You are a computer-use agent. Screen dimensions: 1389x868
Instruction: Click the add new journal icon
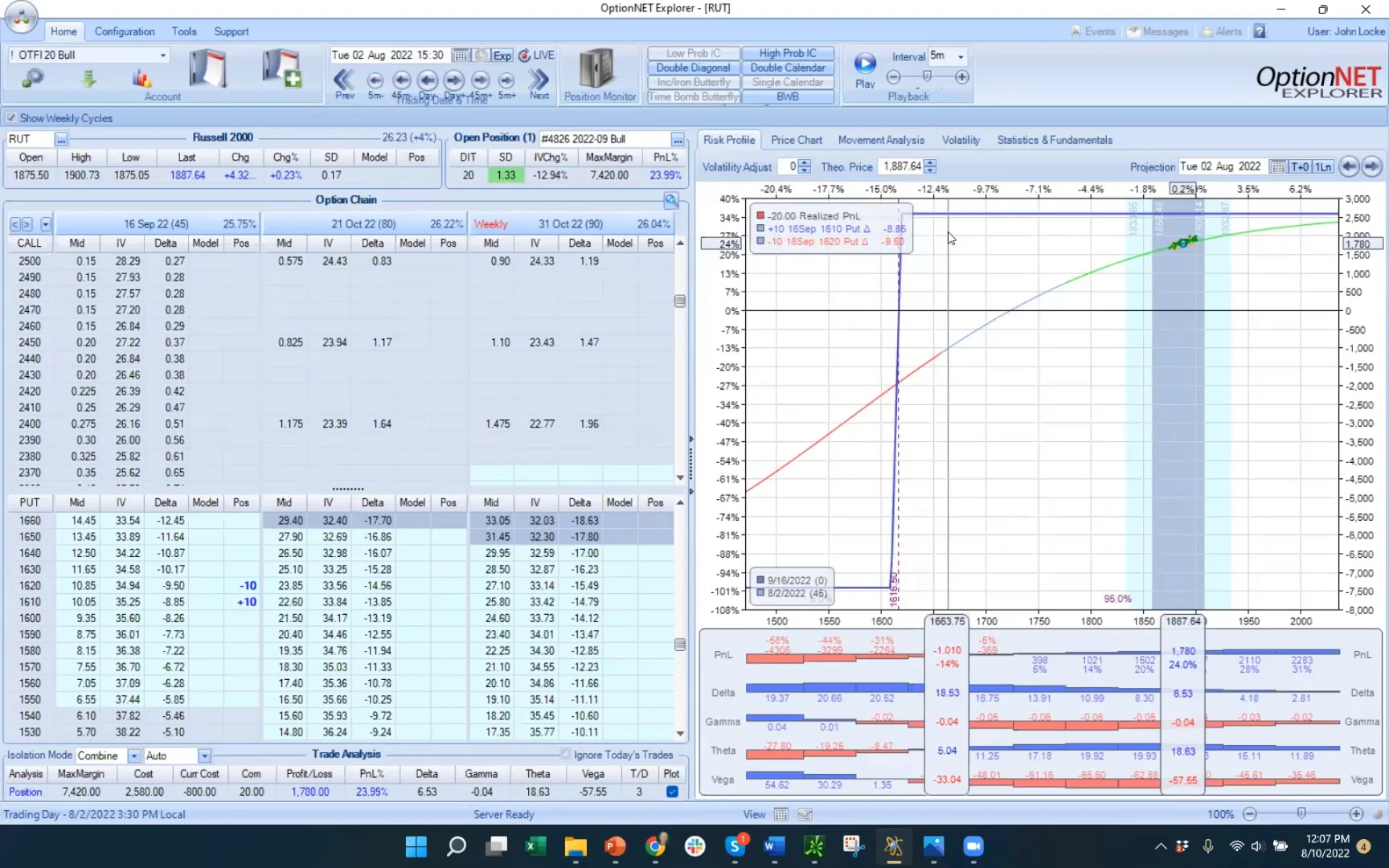coord(281,69)
